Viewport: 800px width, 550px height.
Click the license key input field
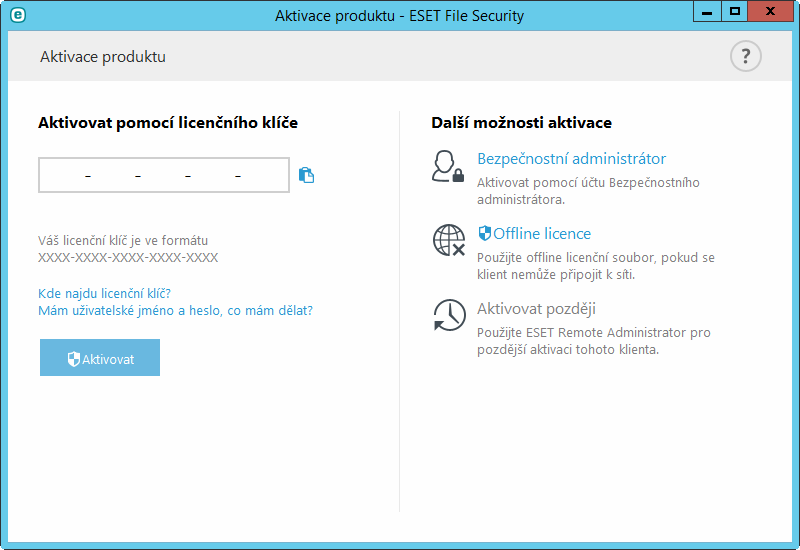164,175
